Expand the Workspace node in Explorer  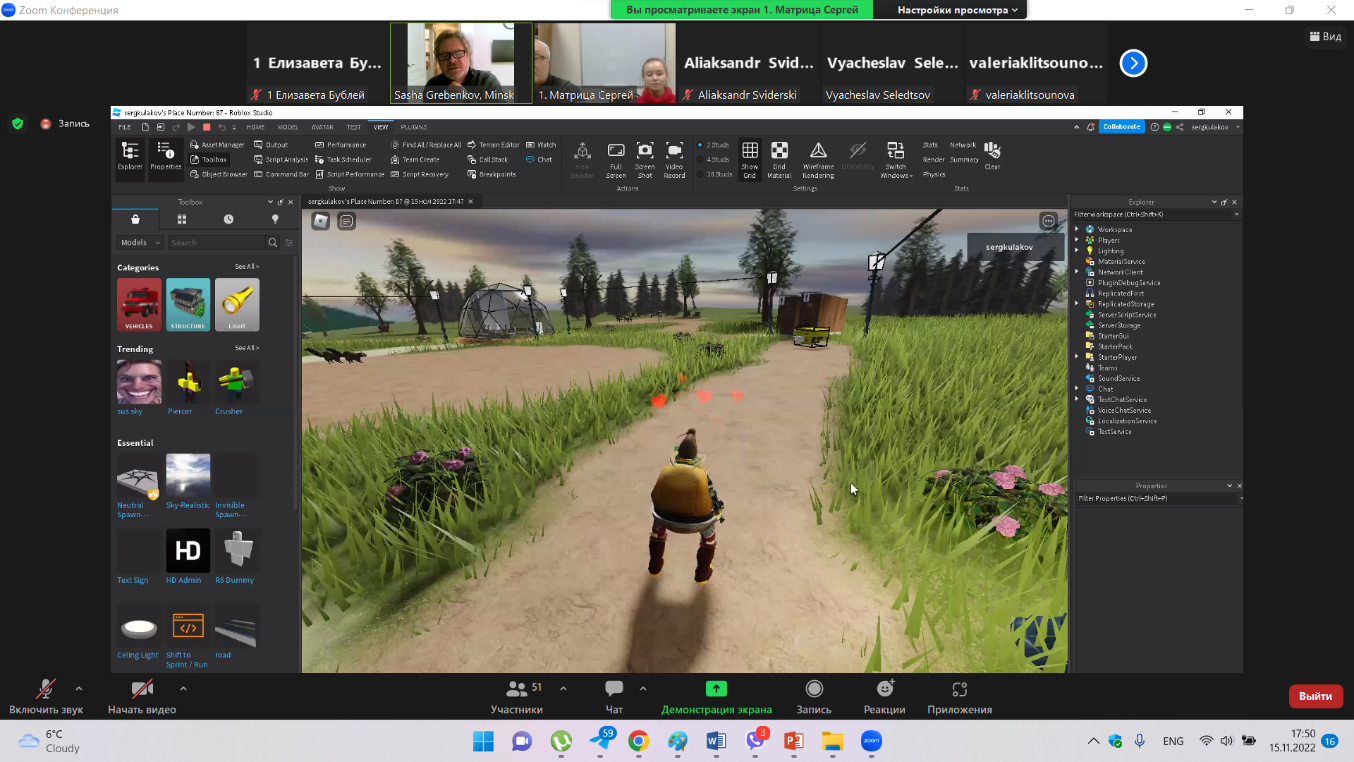click(1077, 230)
